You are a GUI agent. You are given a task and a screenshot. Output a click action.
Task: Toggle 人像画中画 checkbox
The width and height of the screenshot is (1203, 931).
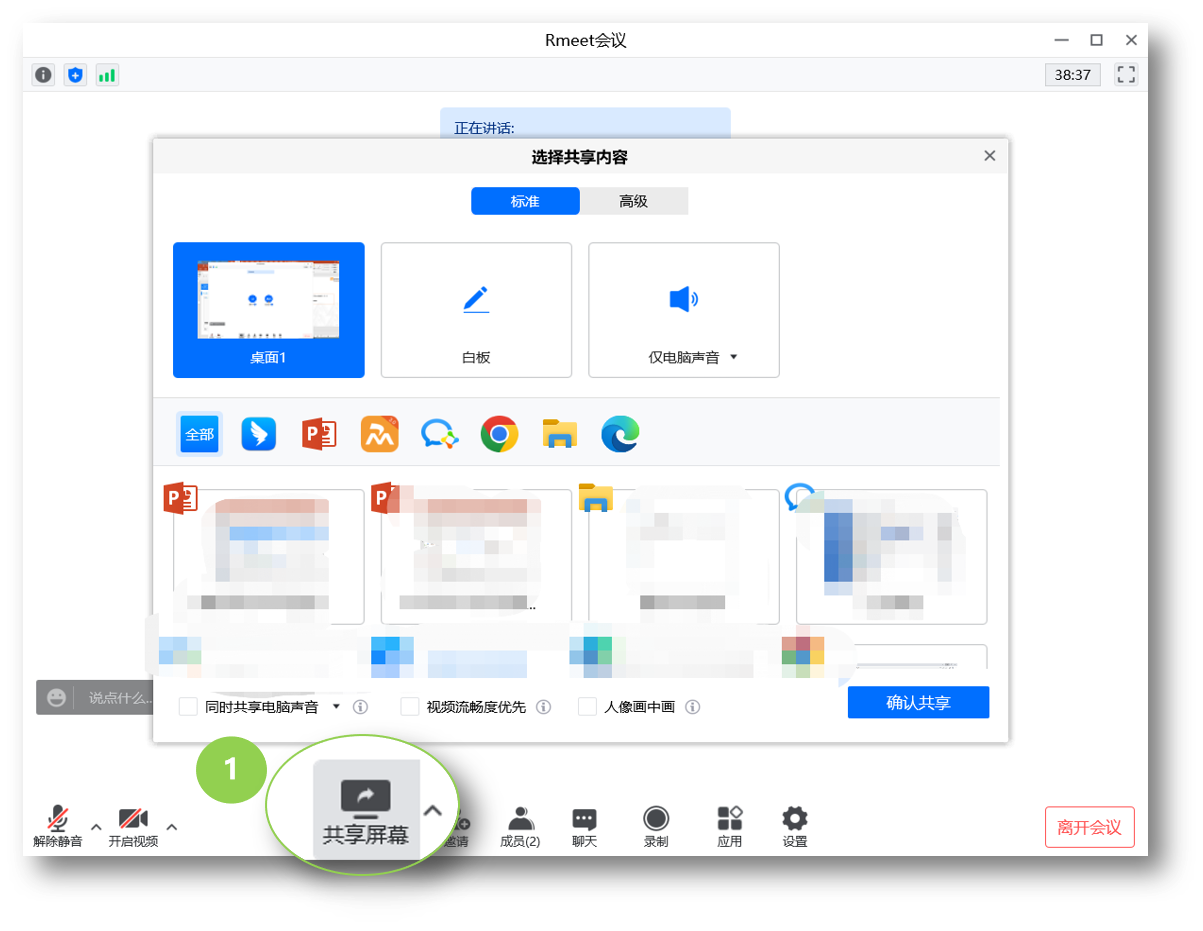588,707
